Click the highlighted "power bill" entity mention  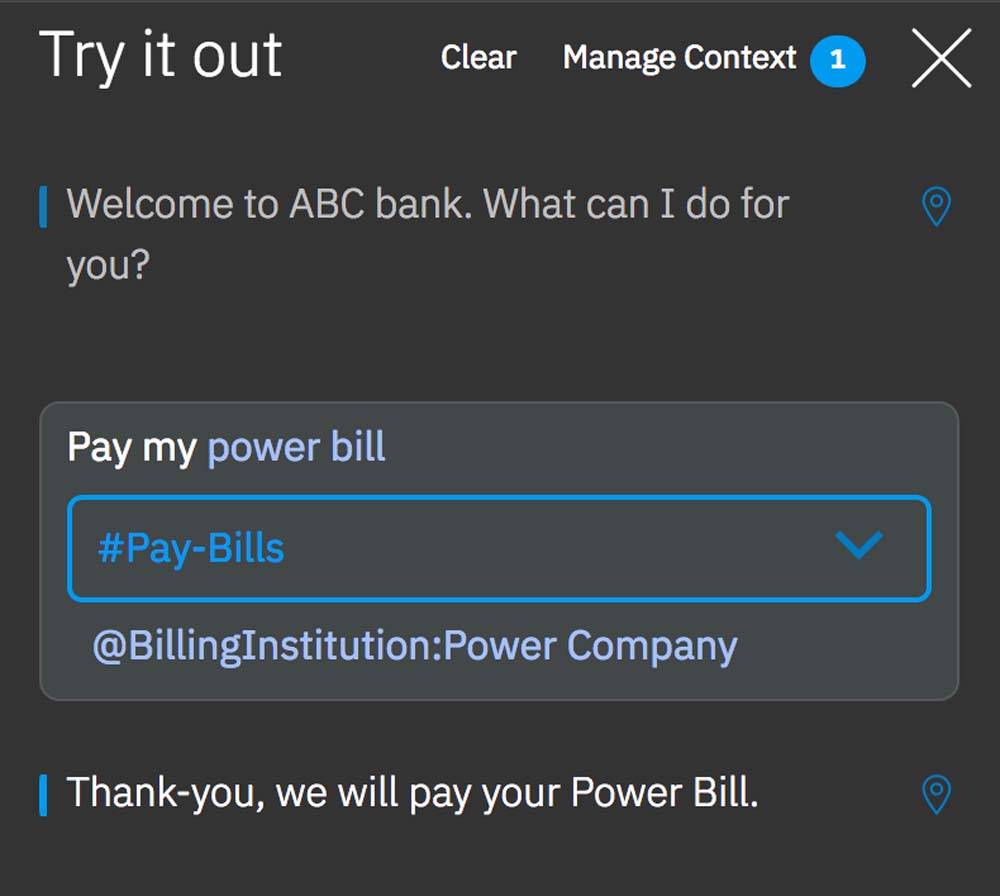tap(296, 447)
